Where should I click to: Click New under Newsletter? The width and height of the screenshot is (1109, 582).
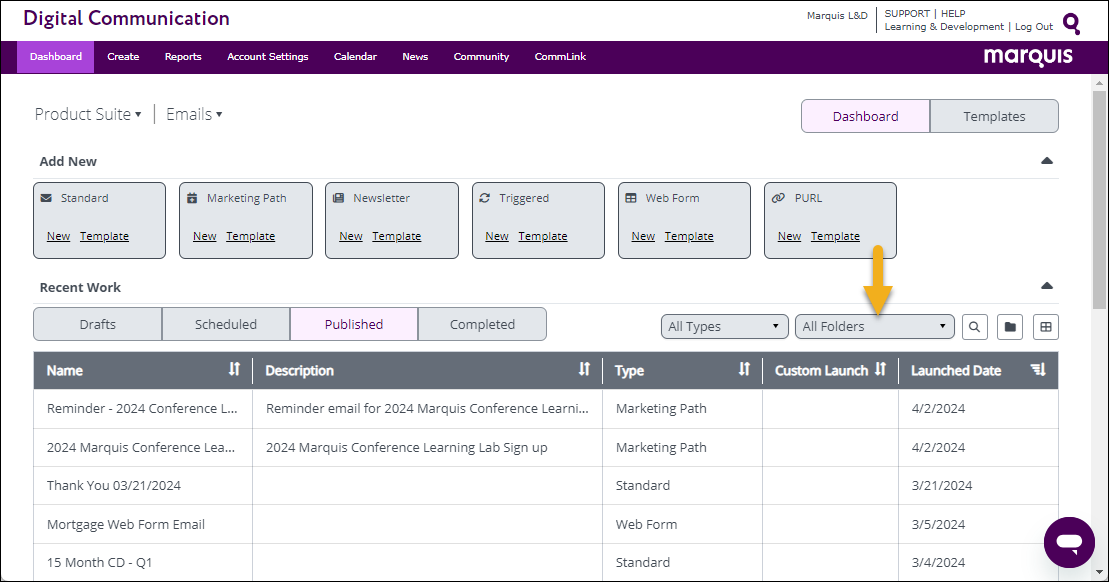[x=351, y=236]
